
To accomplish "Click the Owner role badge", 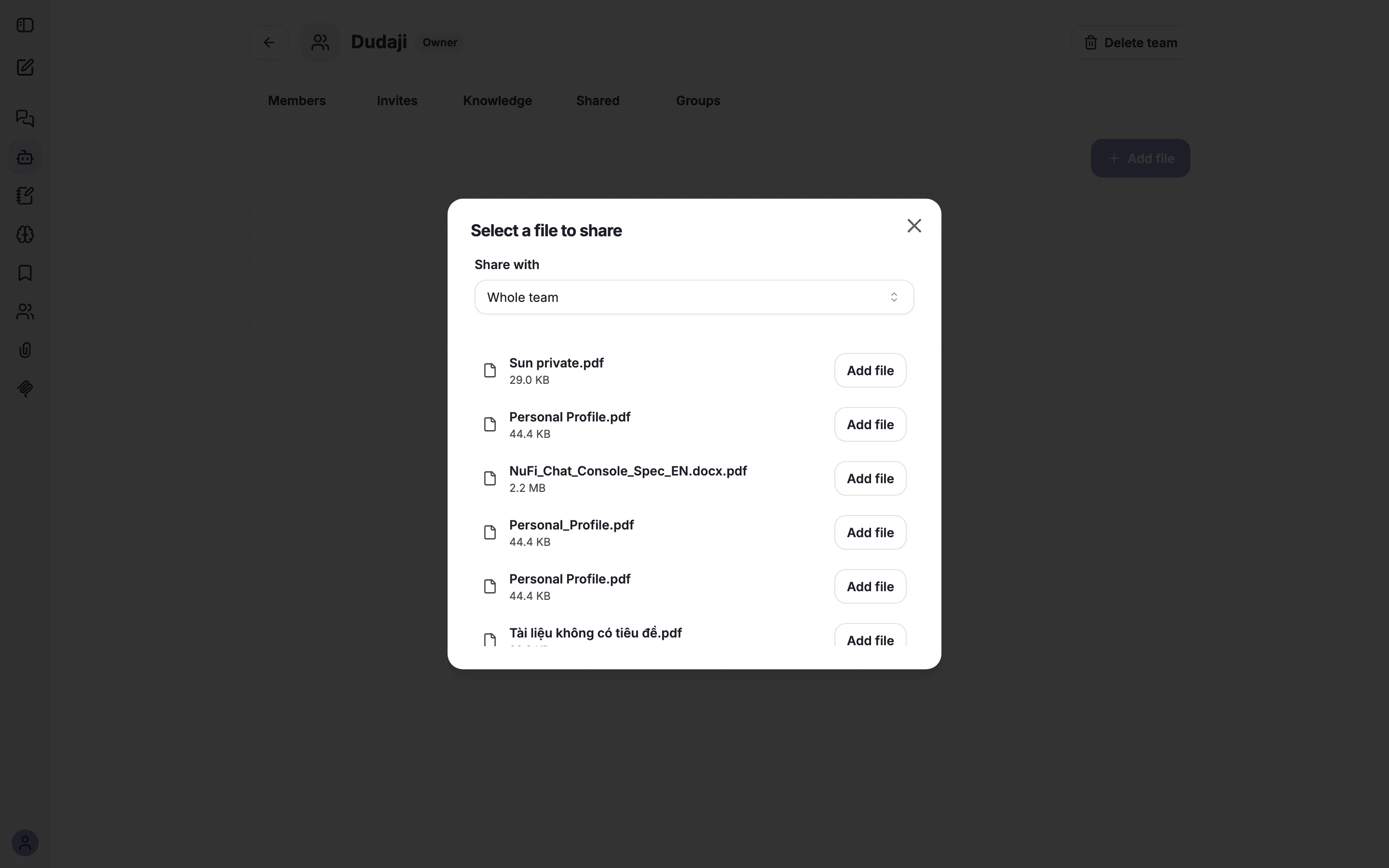I will (440, 42).
